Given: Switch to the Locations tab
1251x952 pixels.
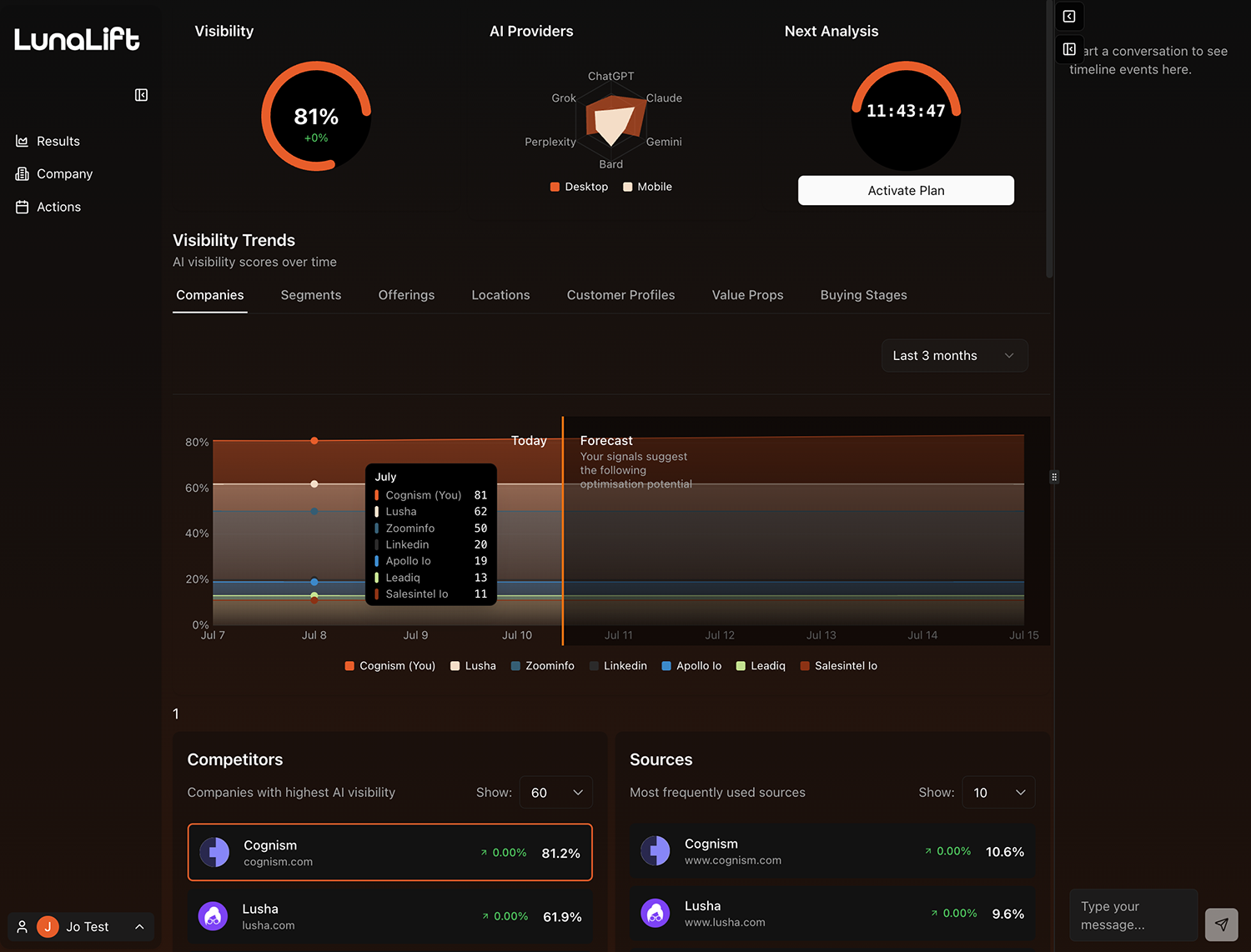Looking at the screenshot, I should (500, 295).
